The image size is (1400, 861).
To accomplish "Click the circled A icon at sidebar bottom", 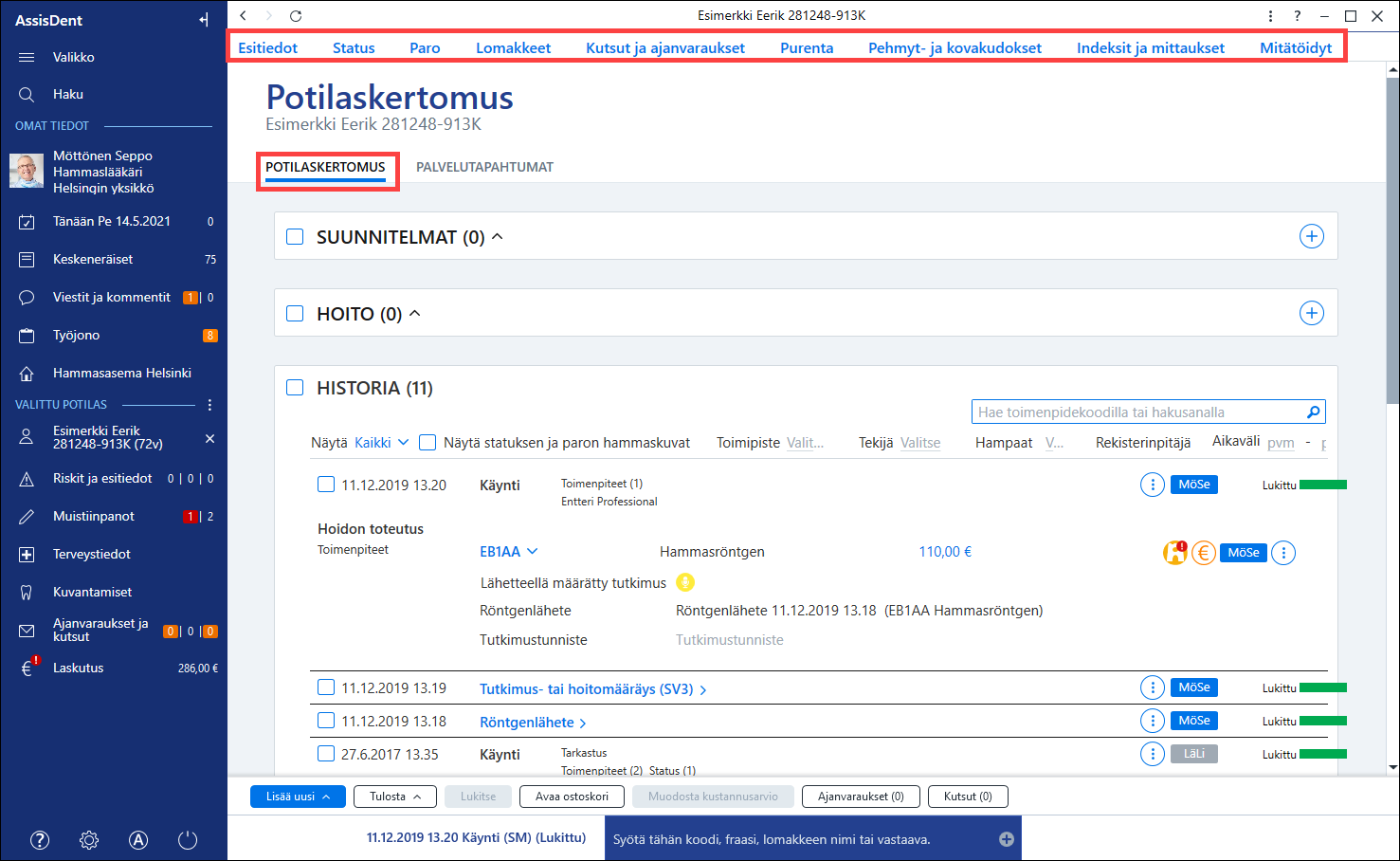I will [x=138, y=839].
